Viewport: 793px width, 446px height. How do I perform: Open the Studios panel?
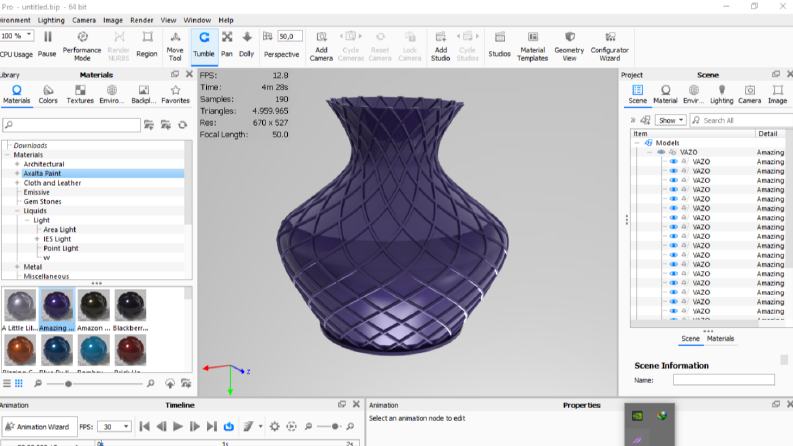coord(499,44)
